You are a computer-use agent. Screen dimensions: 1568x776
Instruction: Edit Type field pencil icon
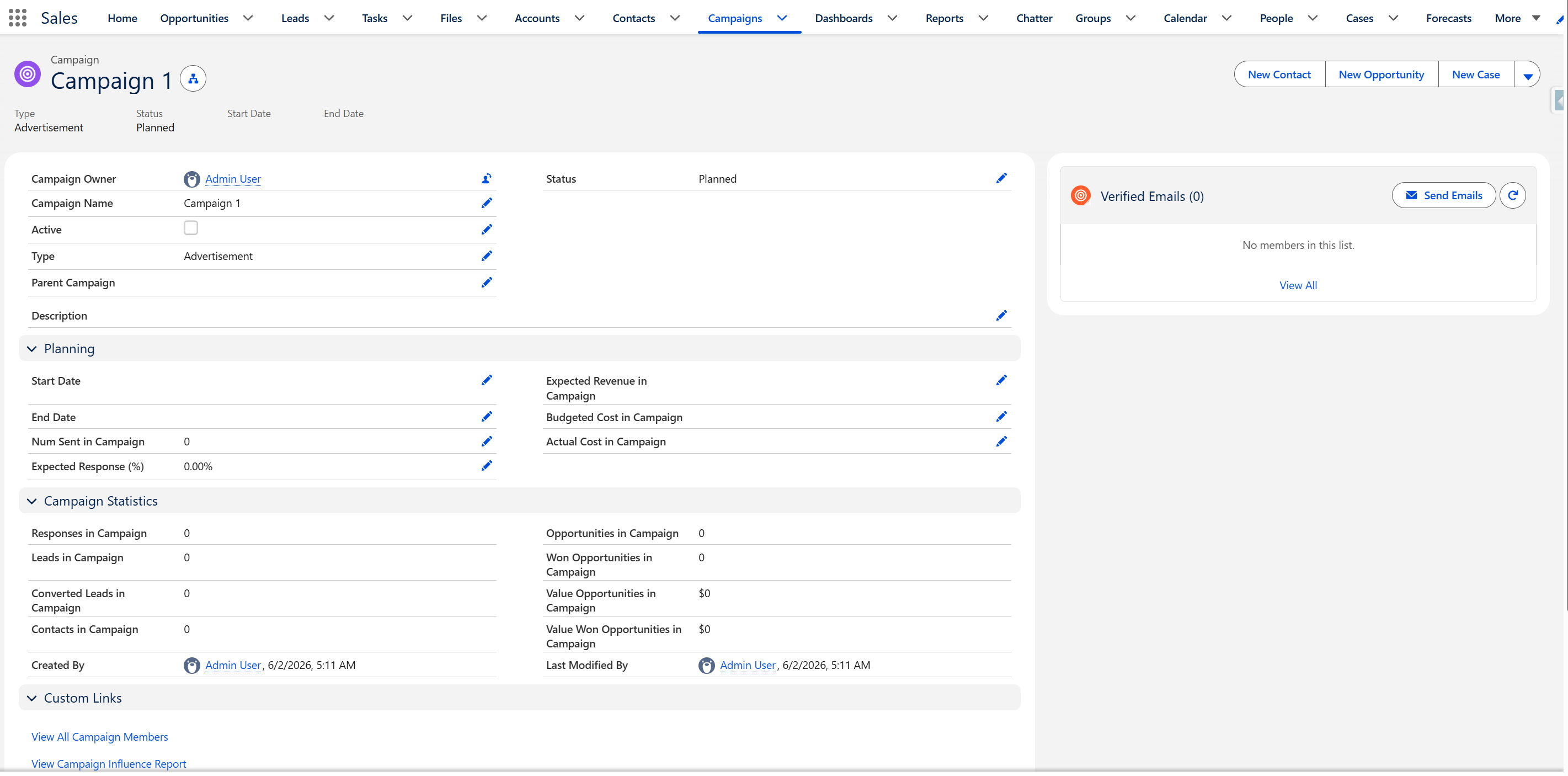[x=487, y=256]
